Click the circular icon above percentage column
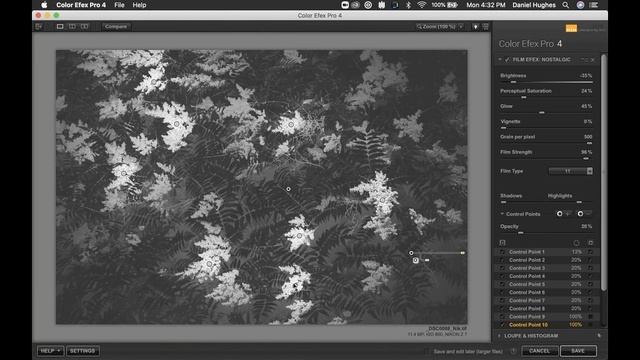 click(x=576, y=243)
